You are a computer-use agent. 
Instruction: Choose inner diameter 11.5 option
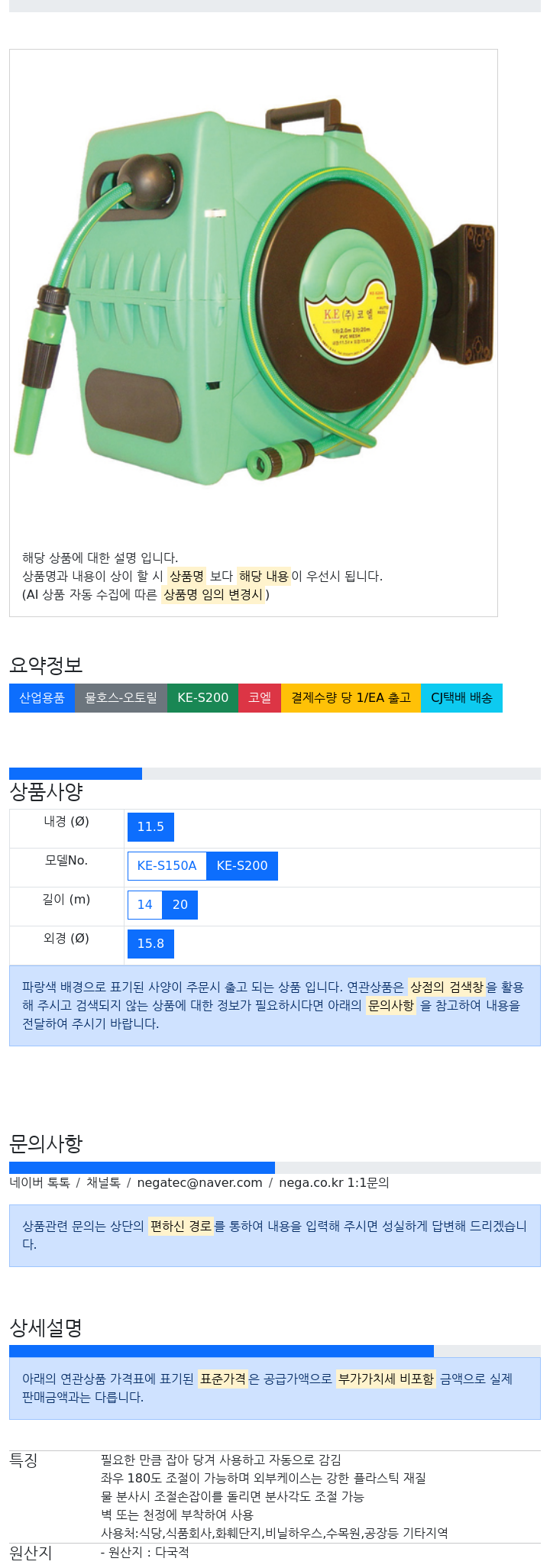point(150,827)
